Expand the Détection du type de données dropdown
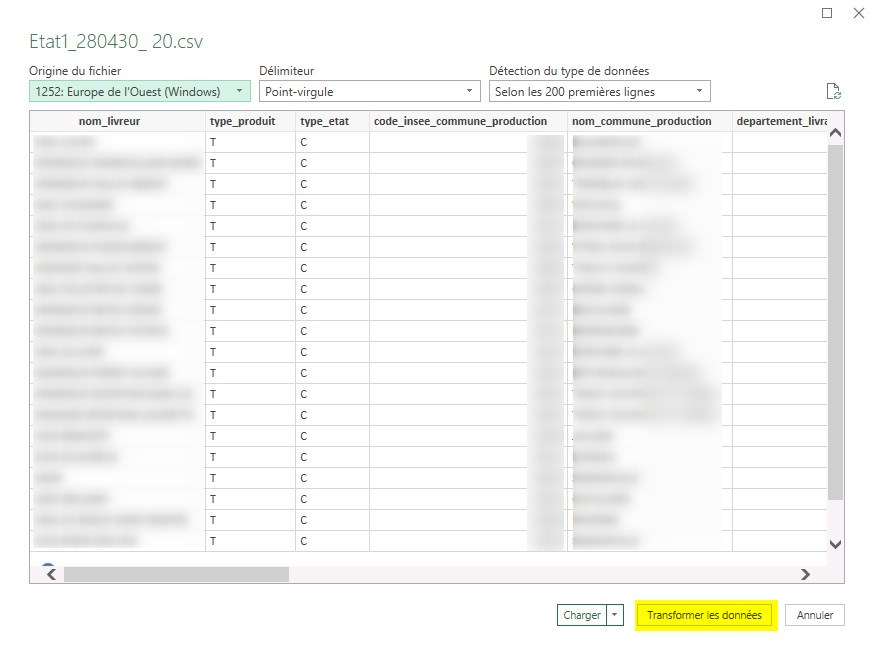The width and height of the screenshot is (871, 655). 599,92
